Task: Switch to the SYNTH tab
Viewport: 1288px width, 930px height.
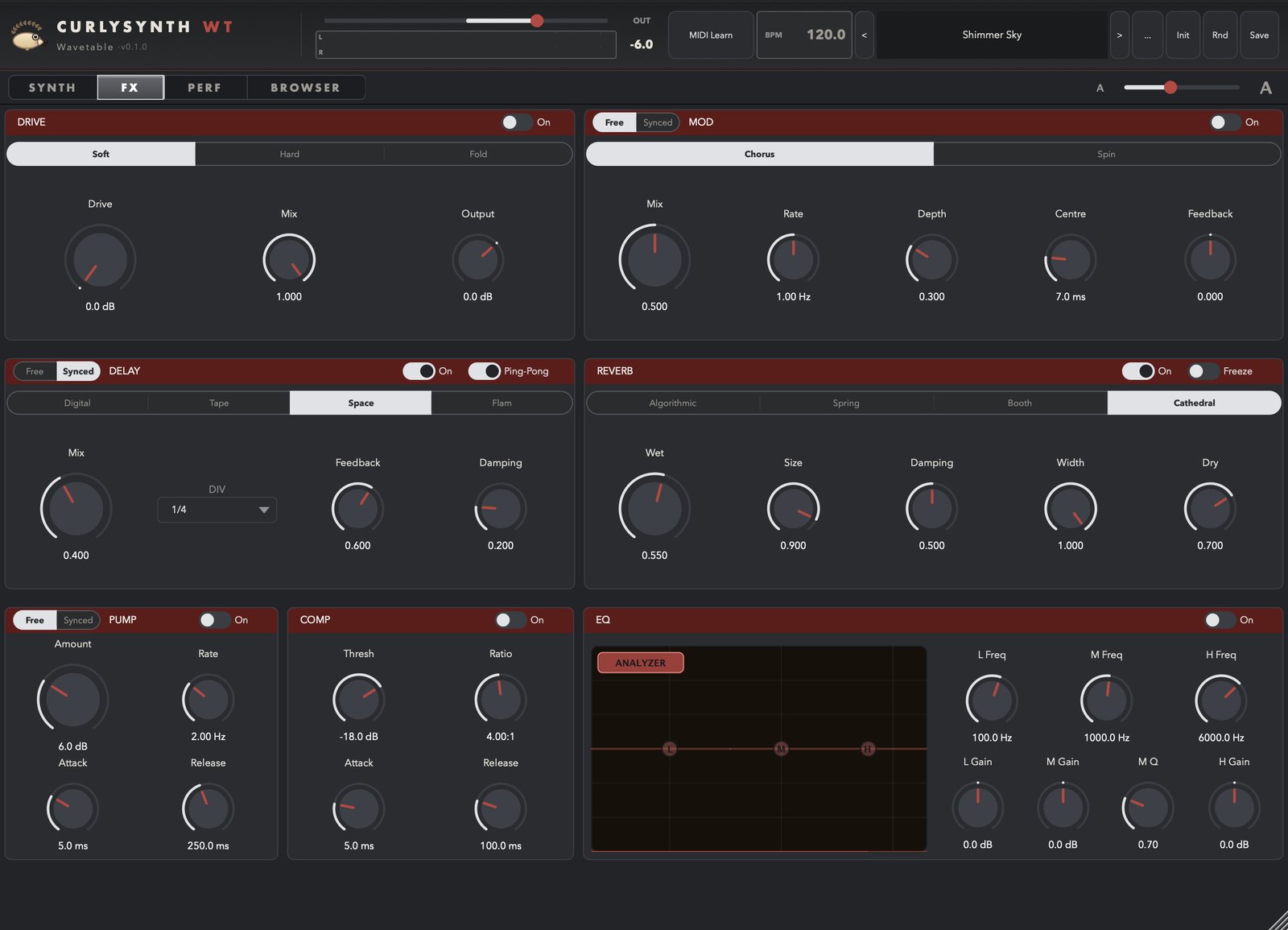Action: click(x=52, y=88)
